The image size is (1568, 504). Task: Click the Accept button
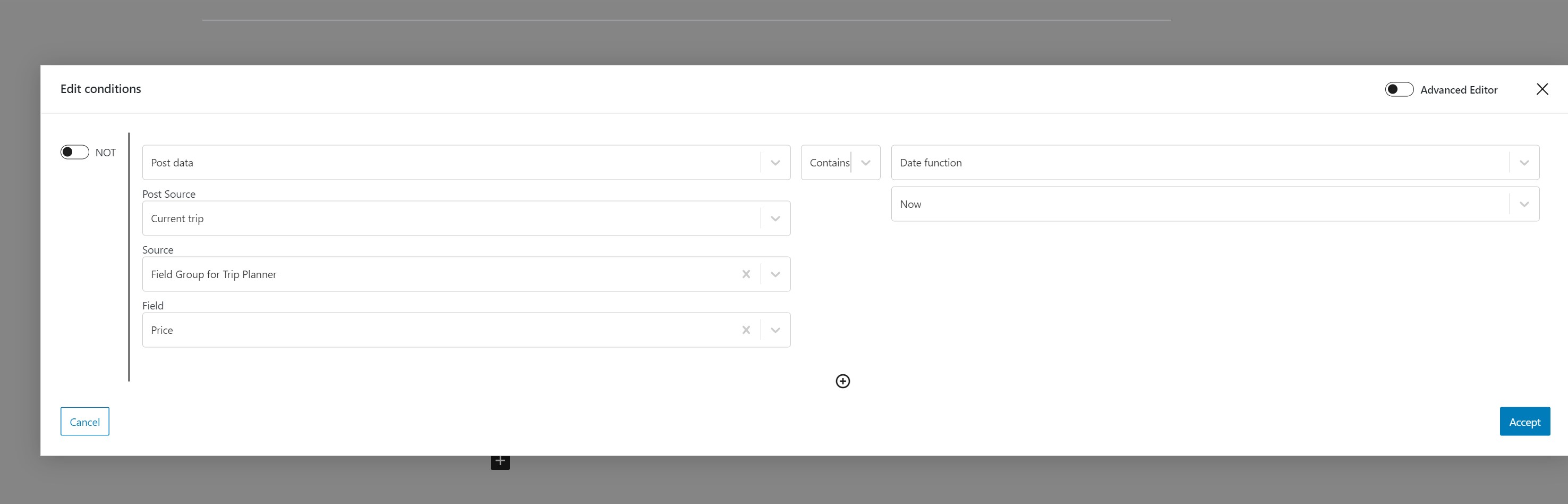click(x=1524, y=422)
